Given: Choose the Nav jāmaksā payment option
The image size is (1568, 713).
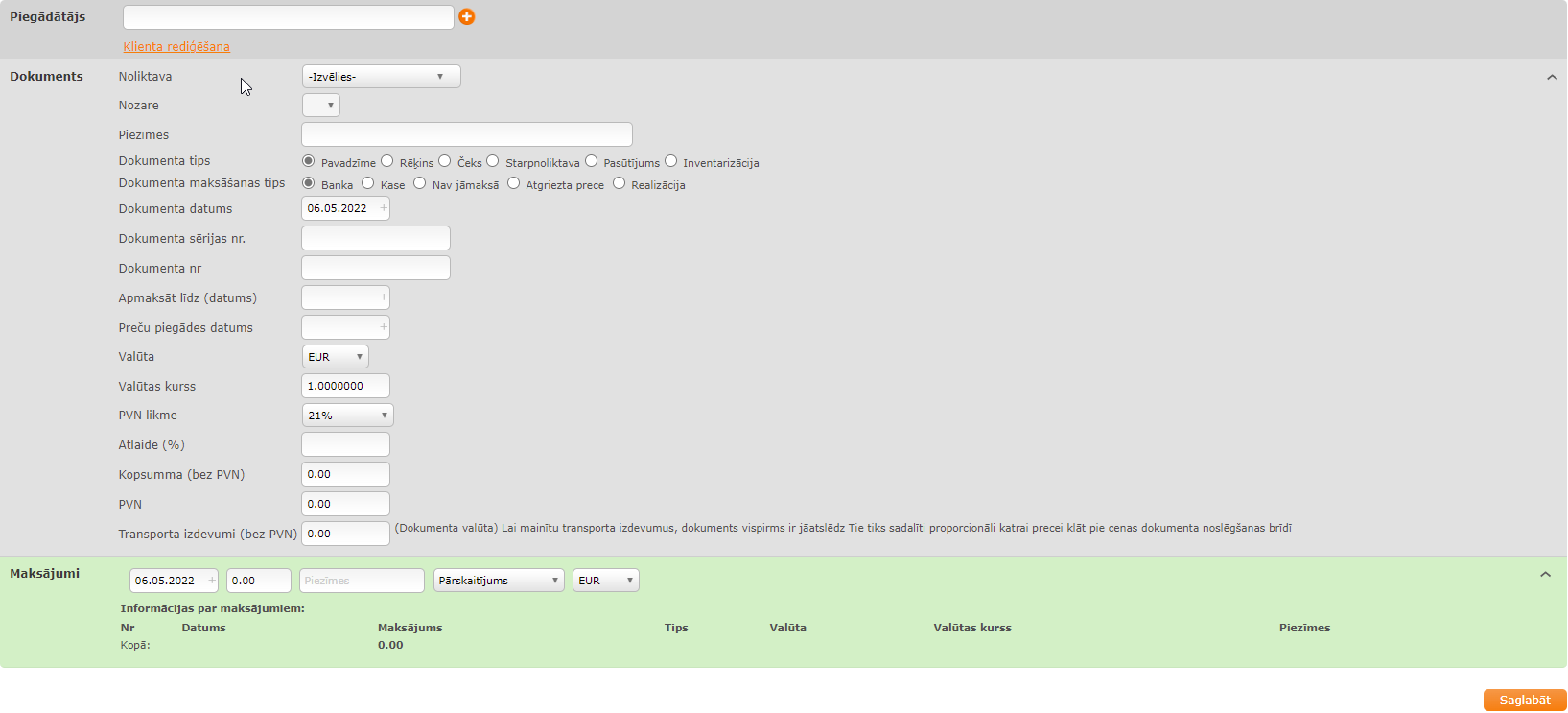Looking at the screenshot, I should (420, 183).
